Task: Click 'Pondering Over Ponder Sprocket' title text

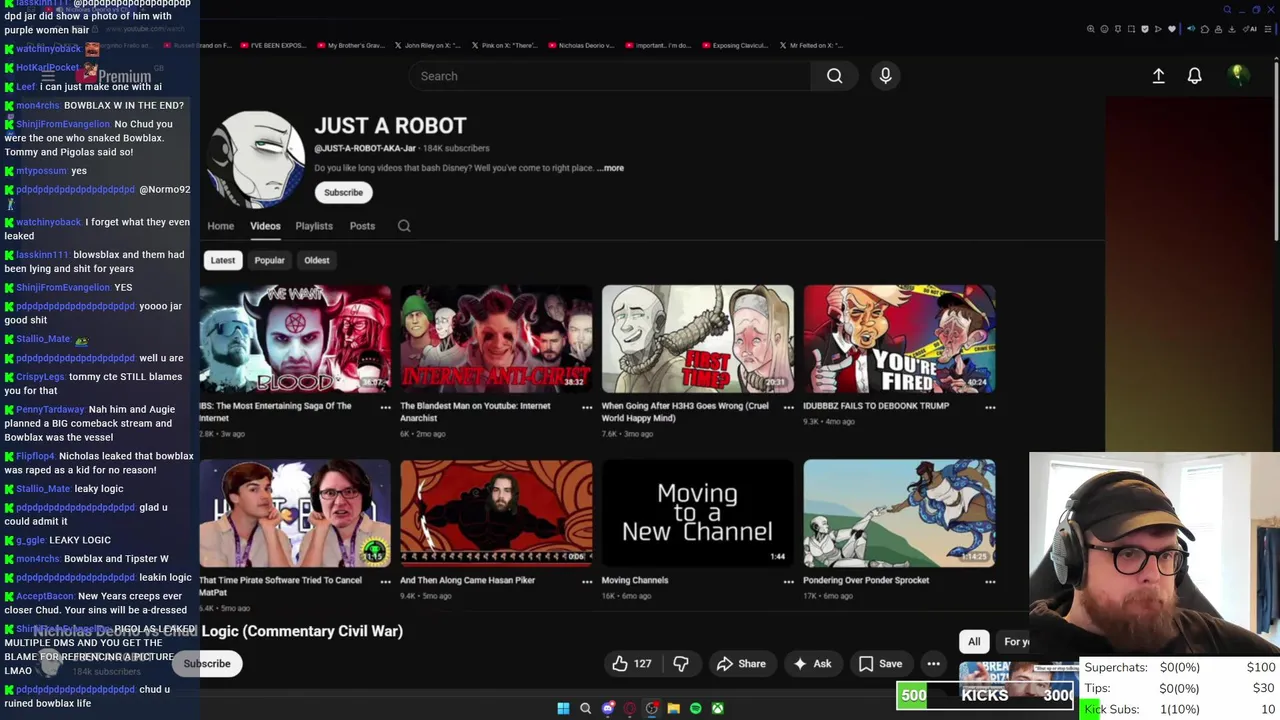Action: pyautogui.click(x=866, y=580)
